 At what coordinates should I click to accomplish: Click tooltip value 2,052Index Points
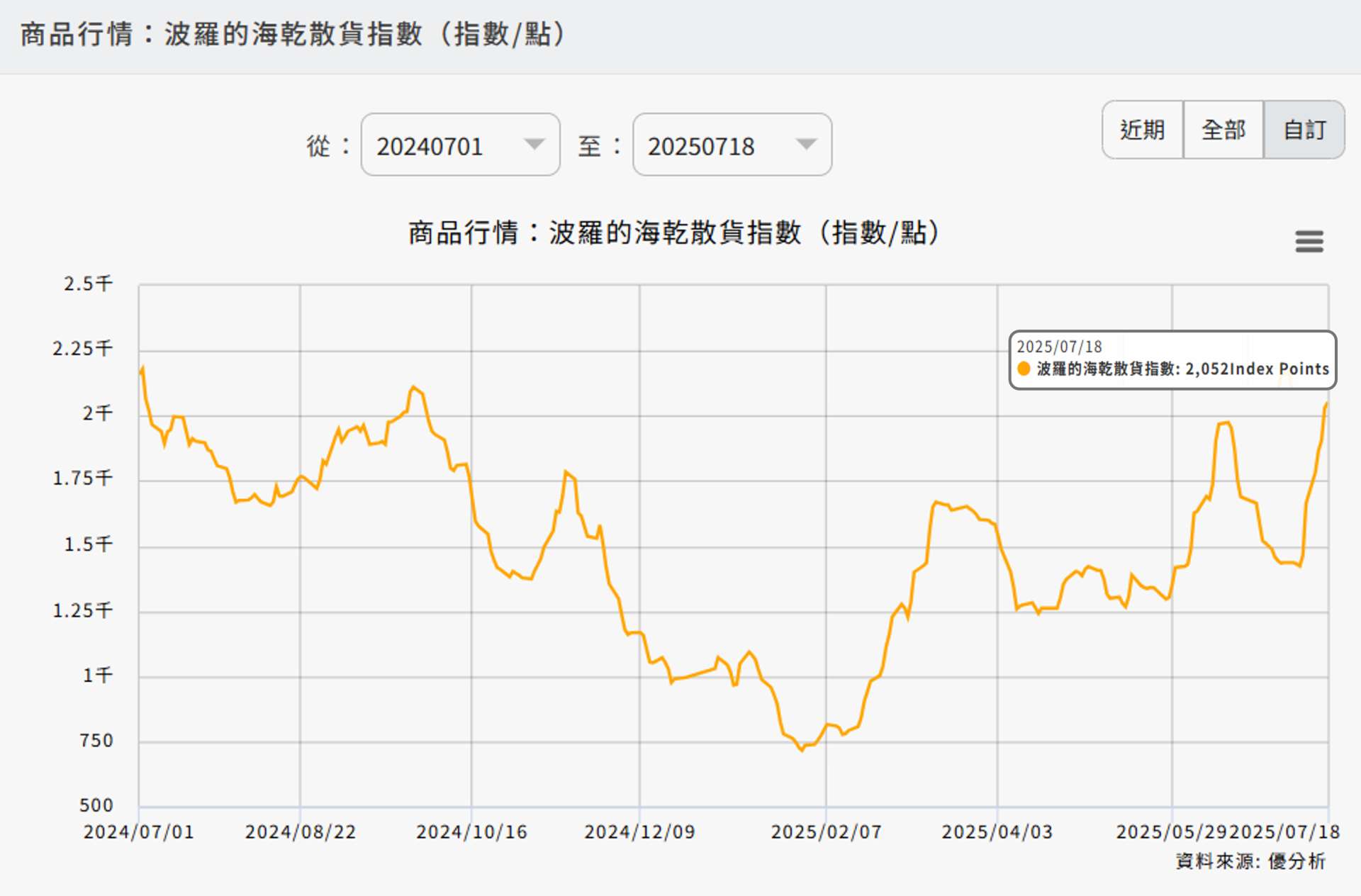[x=1257, y=369]
